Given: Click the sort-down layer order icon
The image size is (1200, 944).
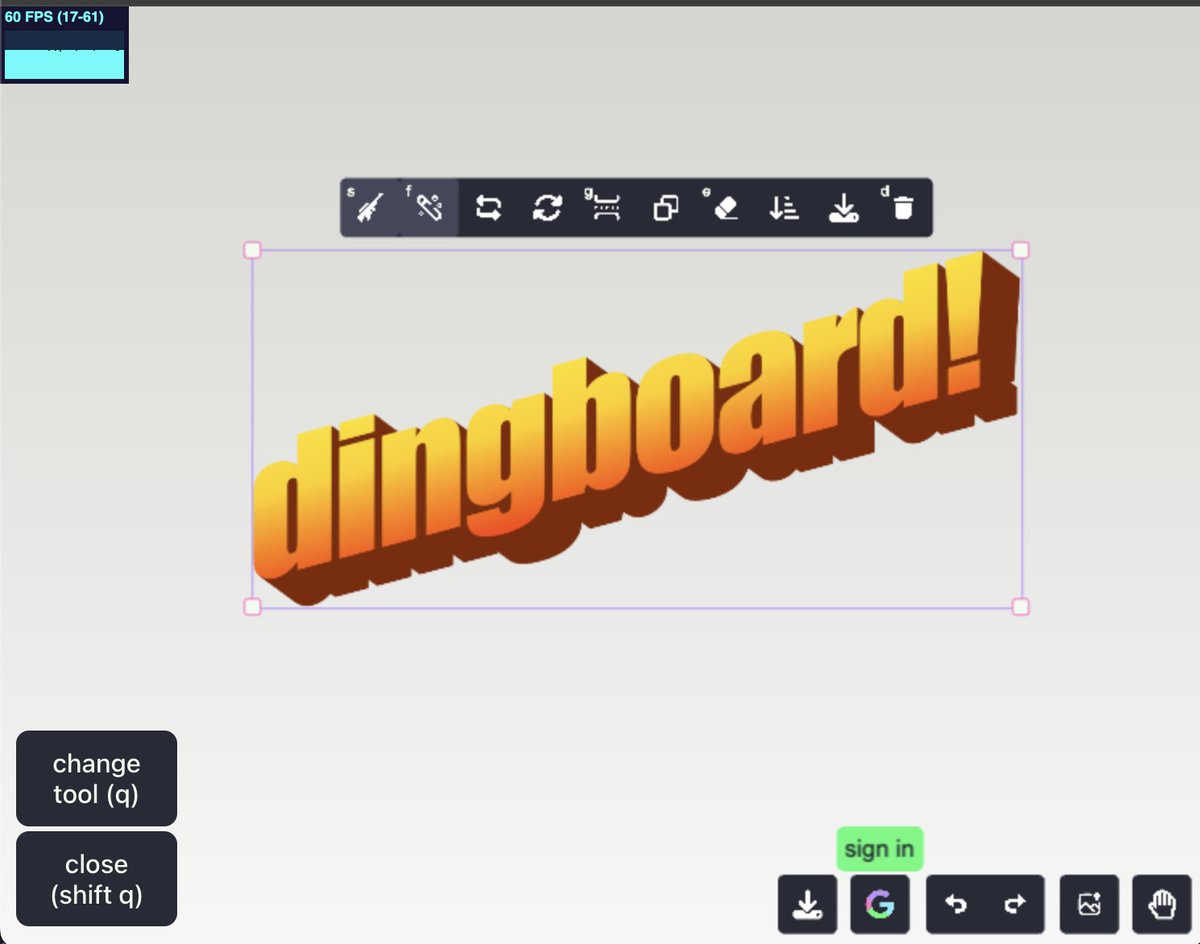Looking at the screenshot, I should coord(785,208).
